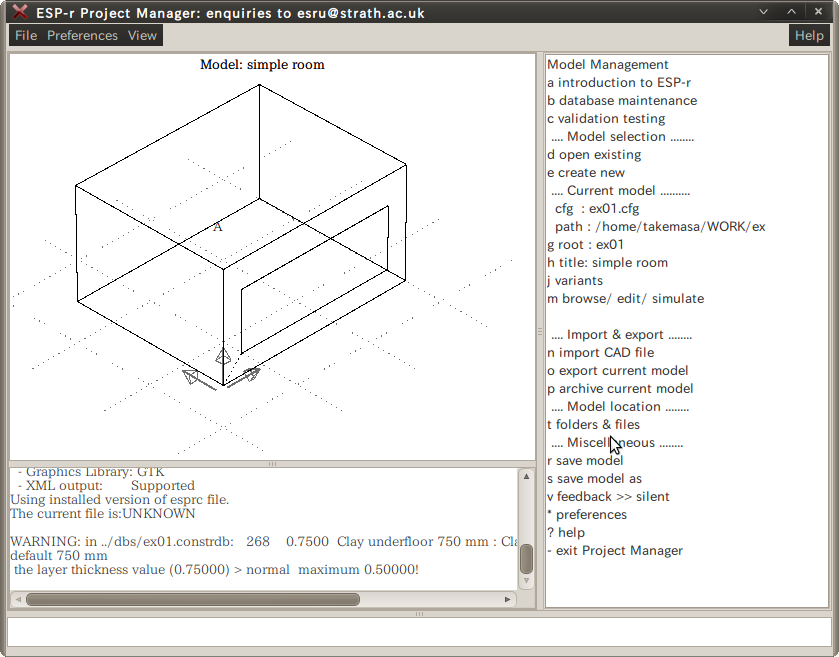Click the horizontal scrollbar in text output
This screenshot has width=839, height=657.
click(192, 600)
